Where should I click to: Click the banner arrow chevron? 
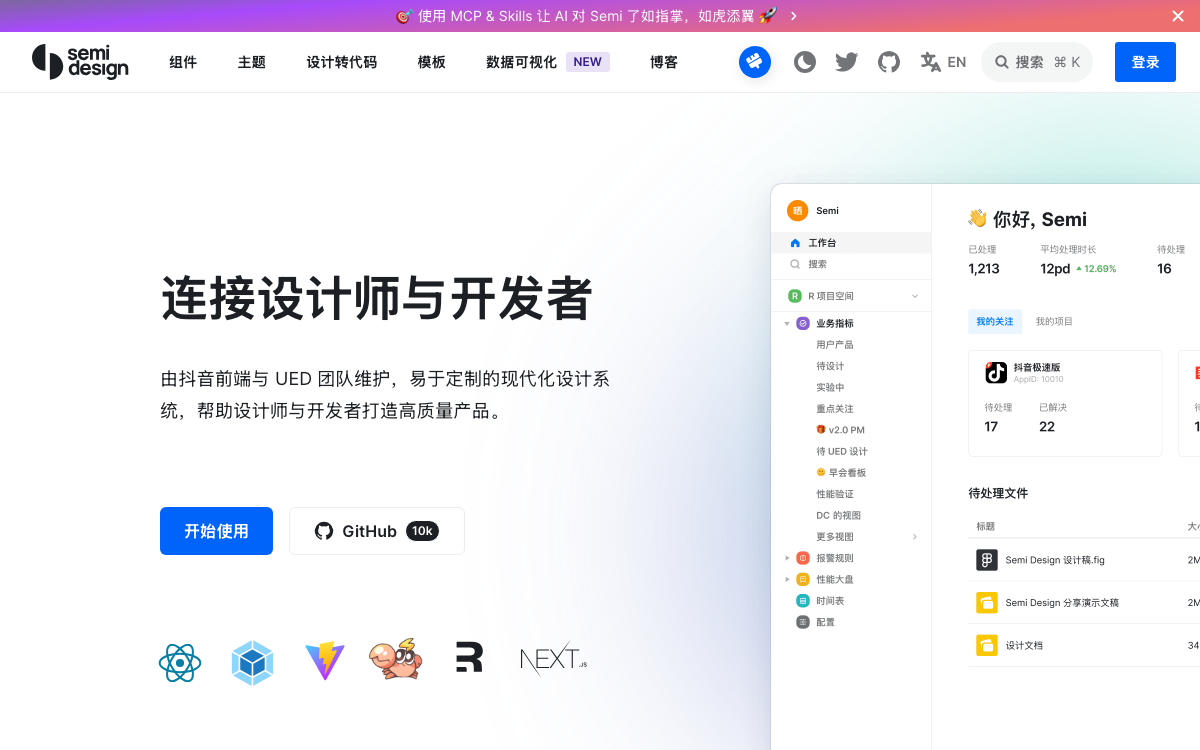[x=794, y=16]
